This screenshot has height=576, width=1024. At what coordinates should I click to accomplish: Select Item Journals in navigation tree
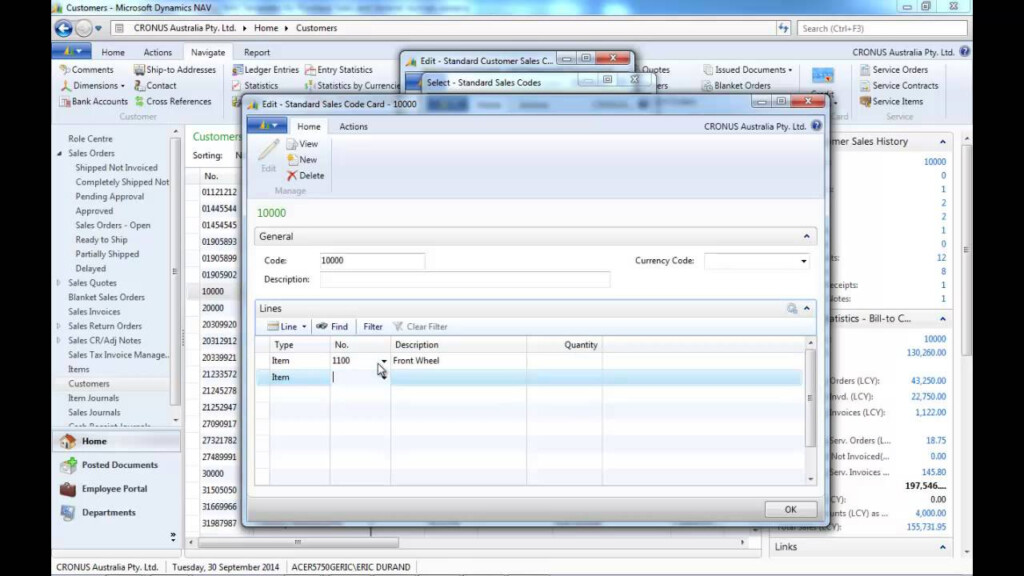pos(93,398)
